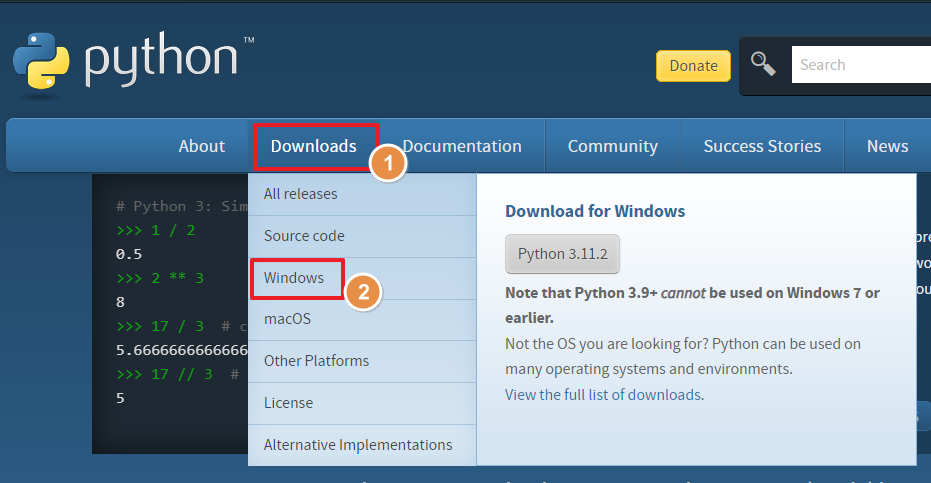Click the Donate button
Image resolution: width=931 pixels, height=483 pixels.
tap(694, 66)
